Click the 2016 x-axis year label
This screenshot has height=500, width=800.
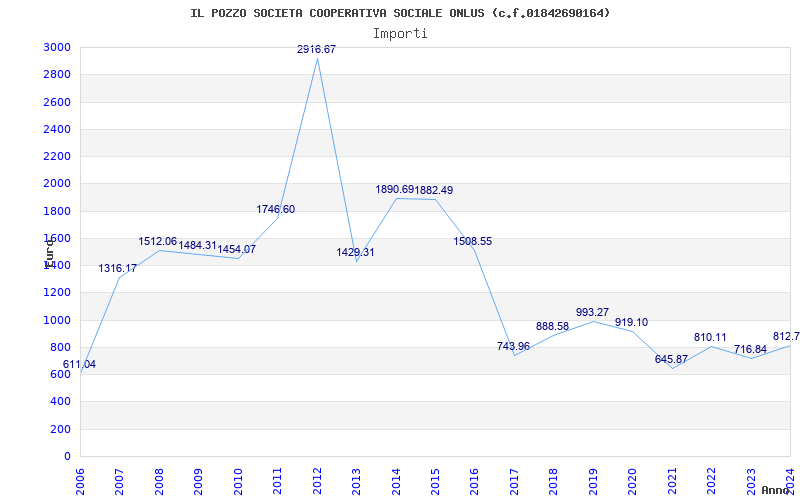point(474,482)
